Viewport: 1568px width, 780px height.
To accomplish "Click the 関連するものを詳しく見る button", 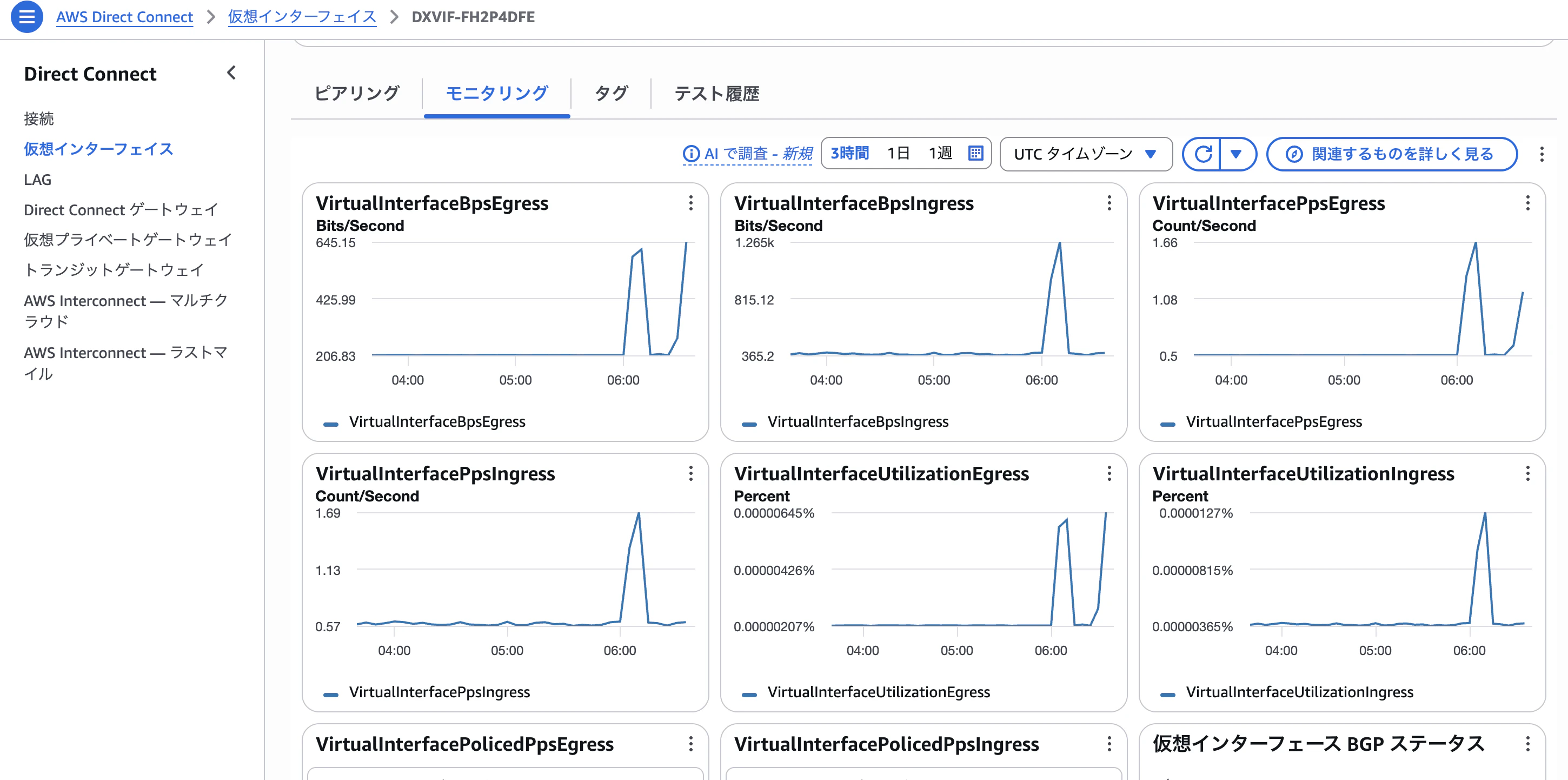I will pos(1392,154).
